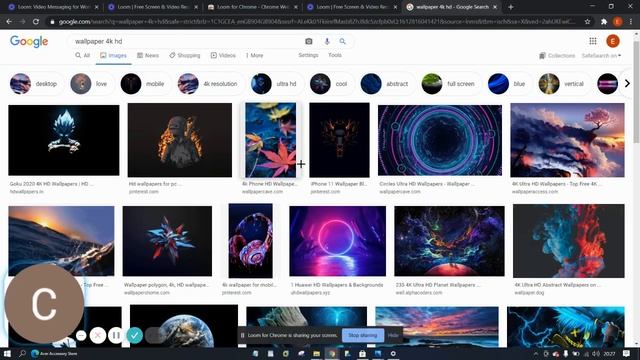Open a new browser tab
Screen dimensions: 640x360
pyautogui.click(x=511, y=7)
